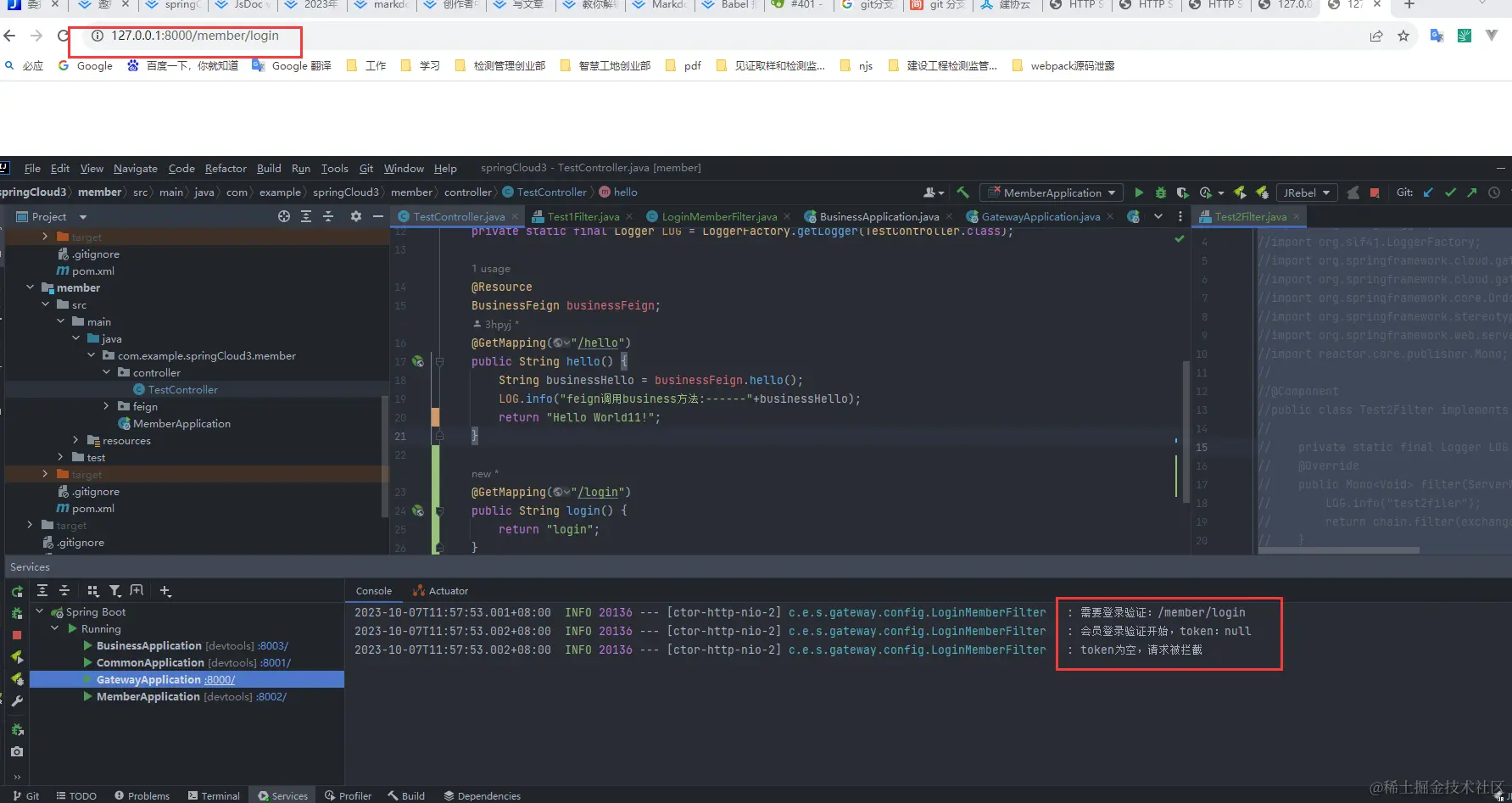Start debug with the bug icon
Image resolution: width=1512 pixels, height=803 pixels.
(1161, 192)
